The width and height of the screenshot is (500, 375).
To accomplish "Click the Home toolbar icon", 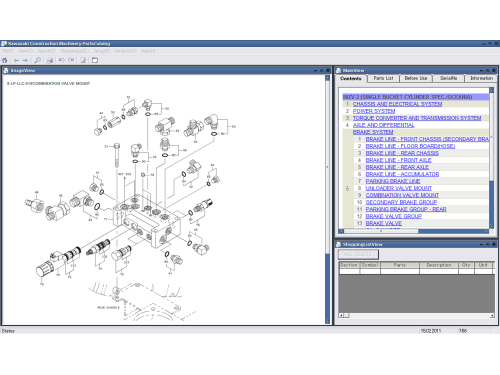I will [x=4, y=60].
